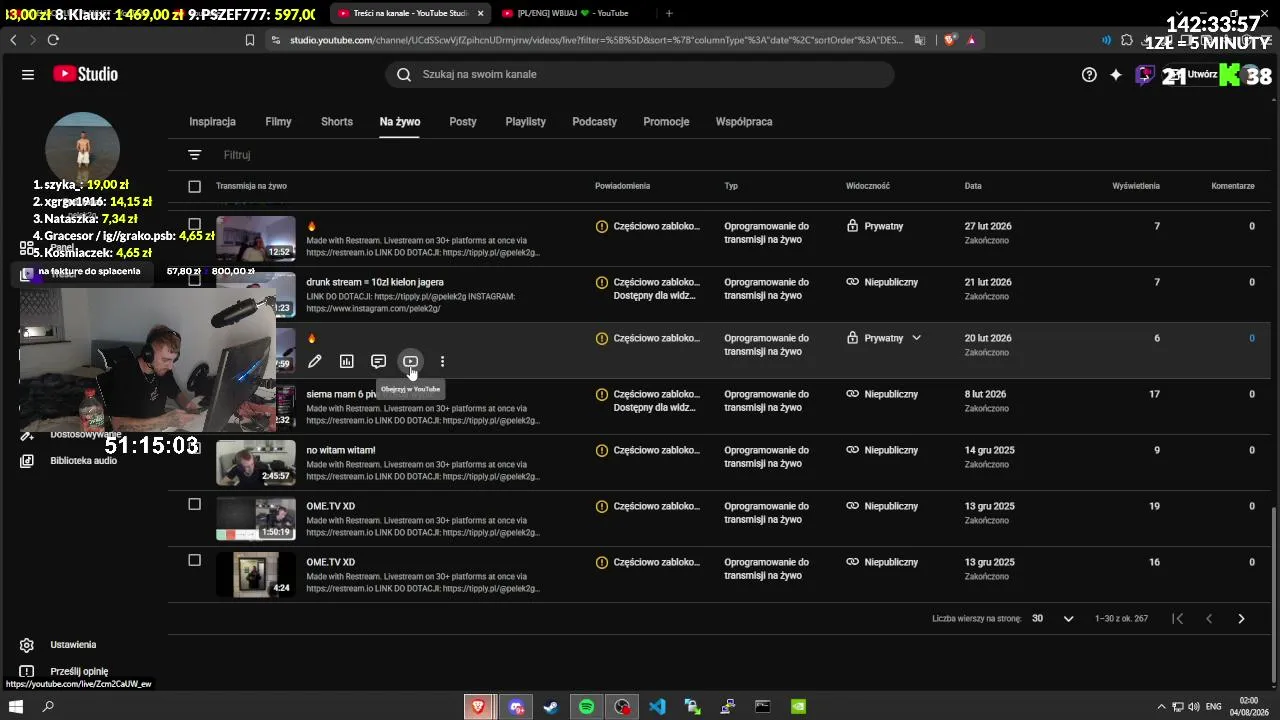Click the Ustawienia gear icon in the sidebar

(27, 645)
